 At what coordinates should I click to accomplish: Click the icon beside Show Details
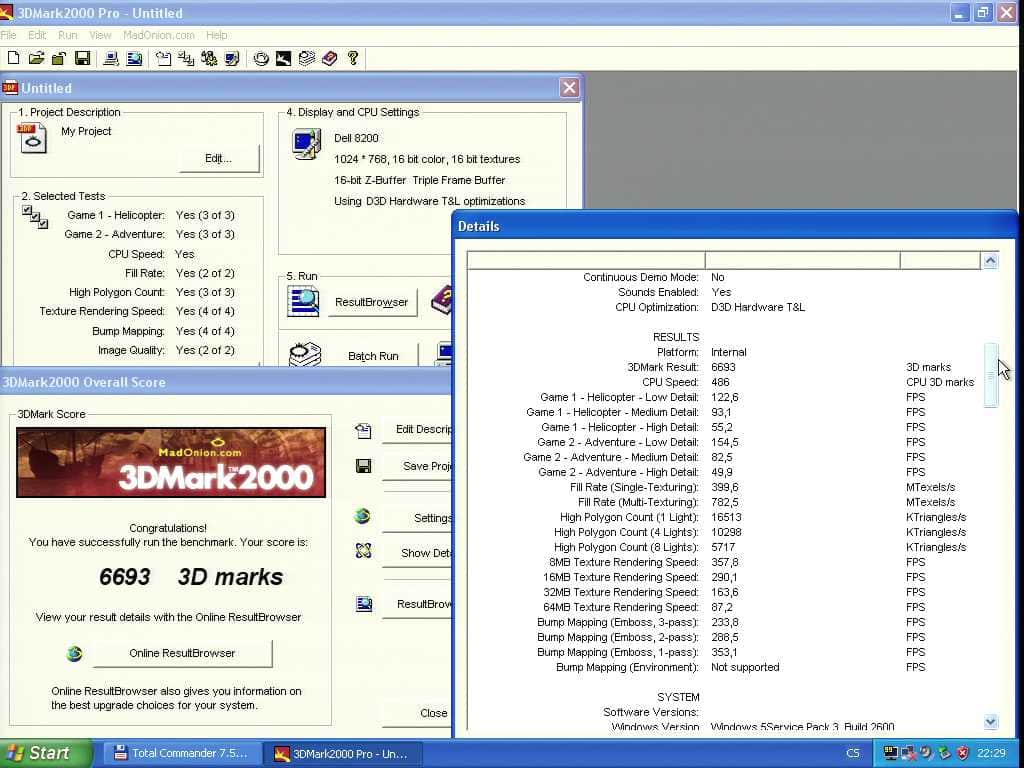[363, 551]
